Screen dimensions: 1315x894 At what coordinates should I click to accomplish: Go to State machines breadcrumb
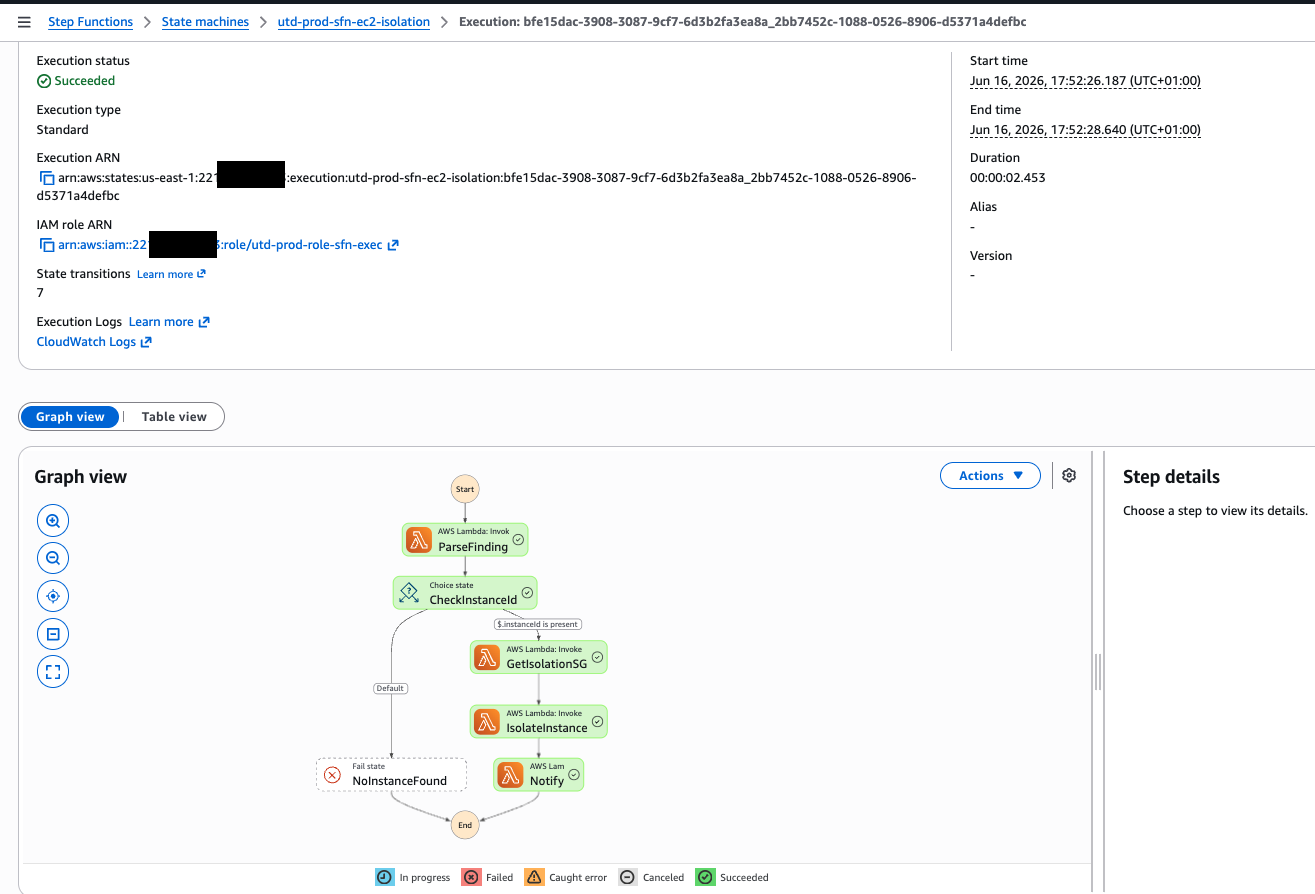click(x=205, y=22)
